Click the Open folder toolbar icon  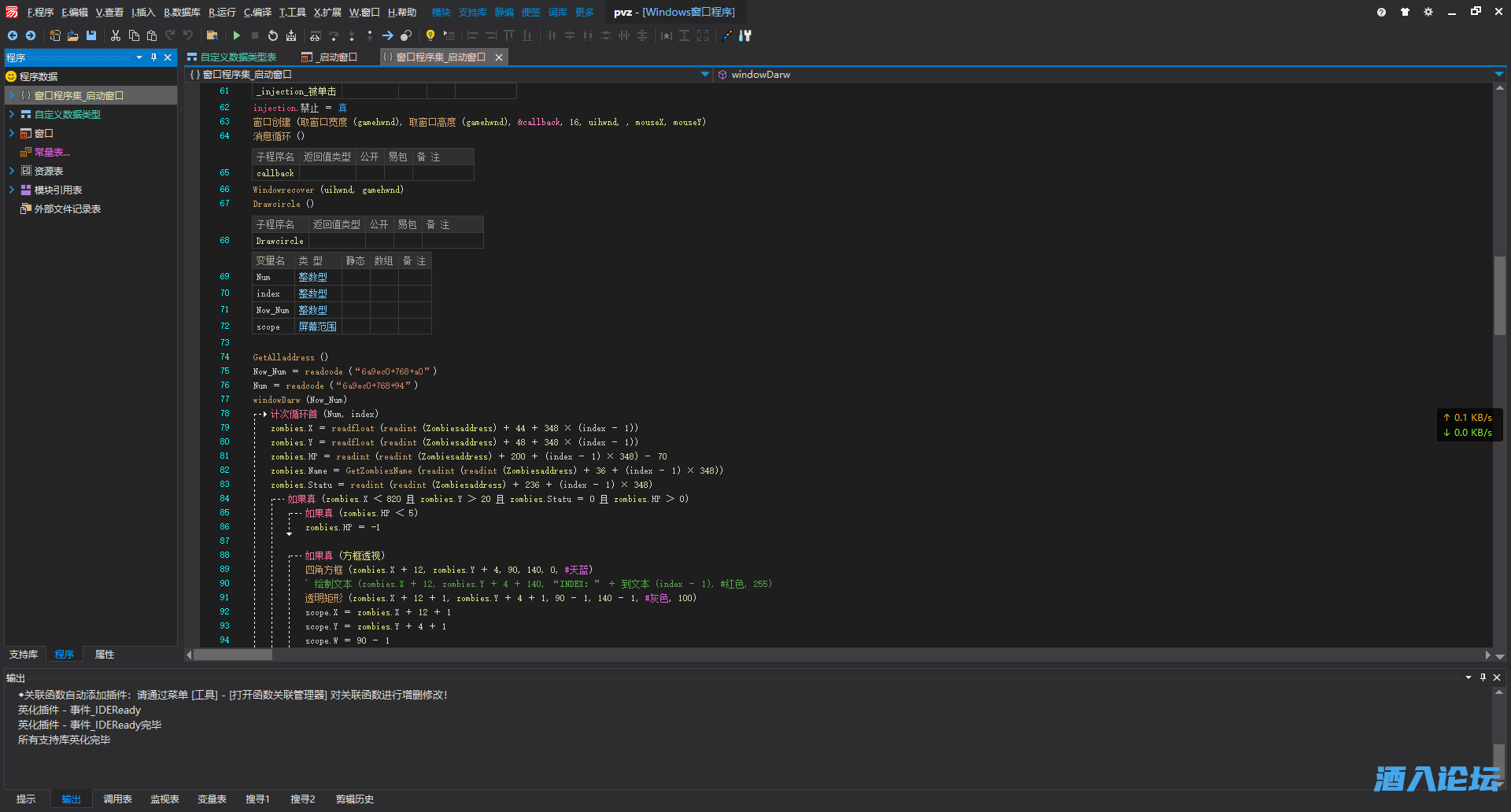click(x=73, y=35)
